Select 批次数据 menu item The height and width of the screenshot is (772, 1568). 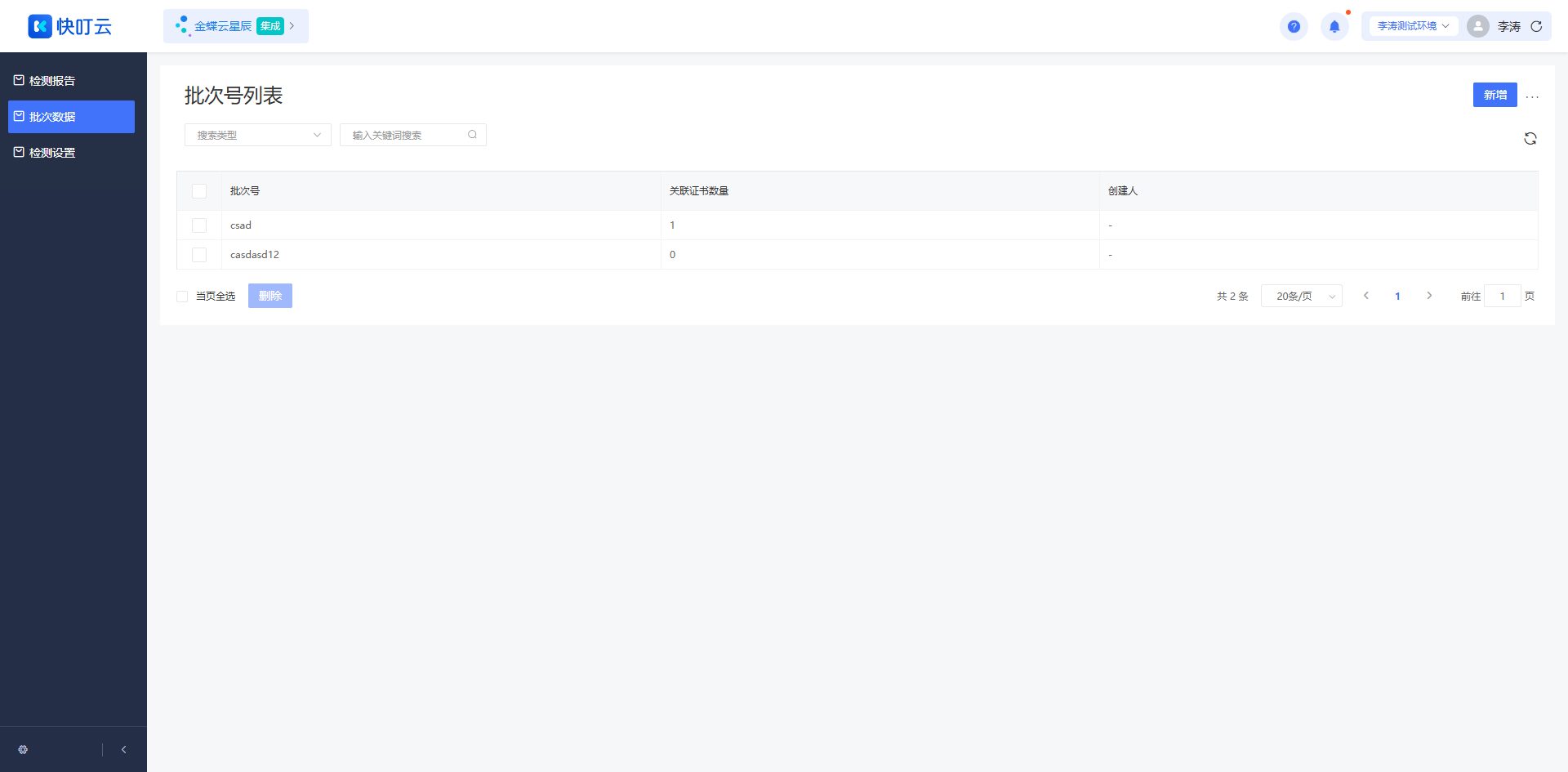[72, 117]
